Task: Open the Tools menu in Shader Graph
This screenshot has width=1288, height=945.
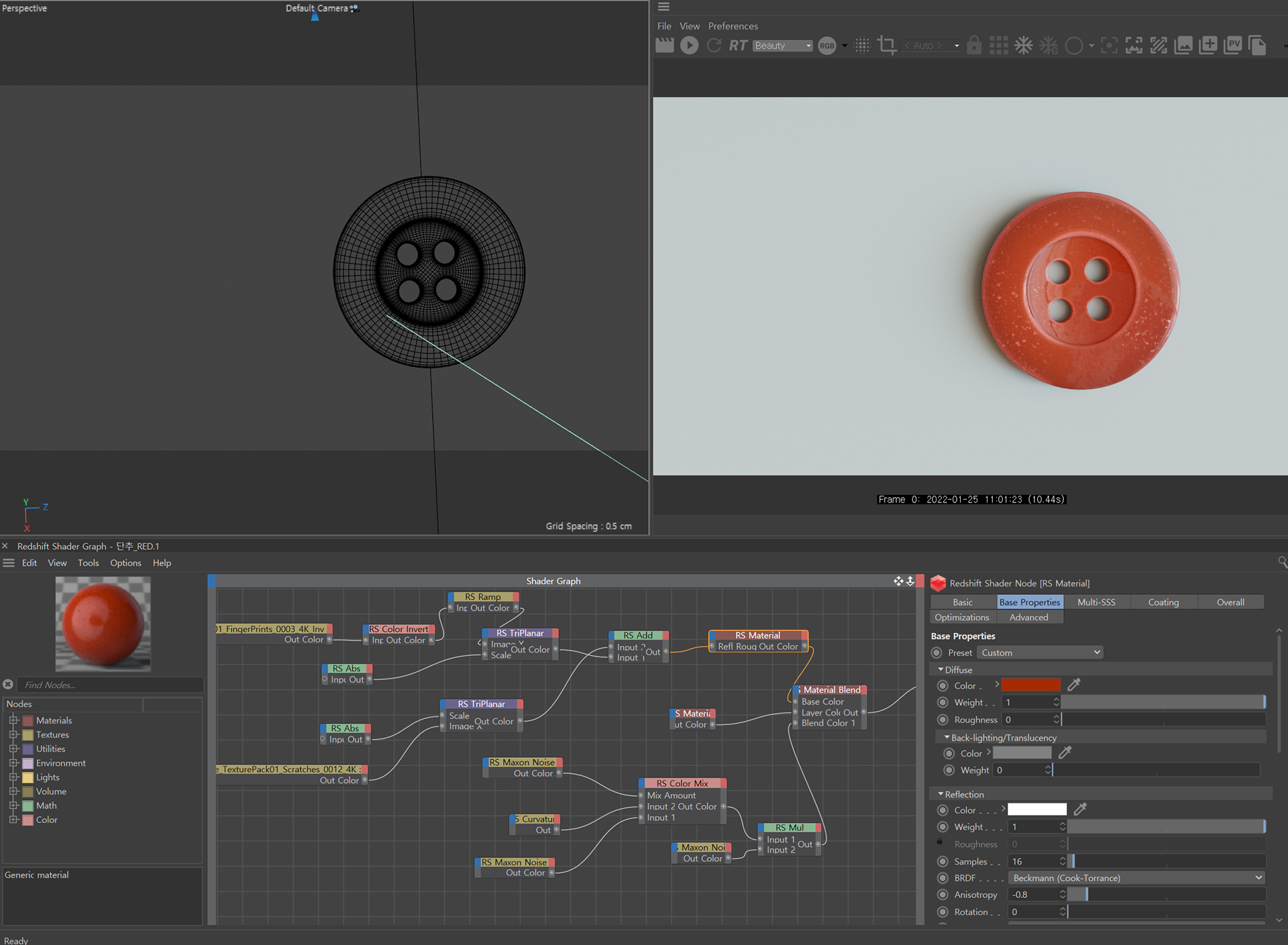Action: (88, 563)
